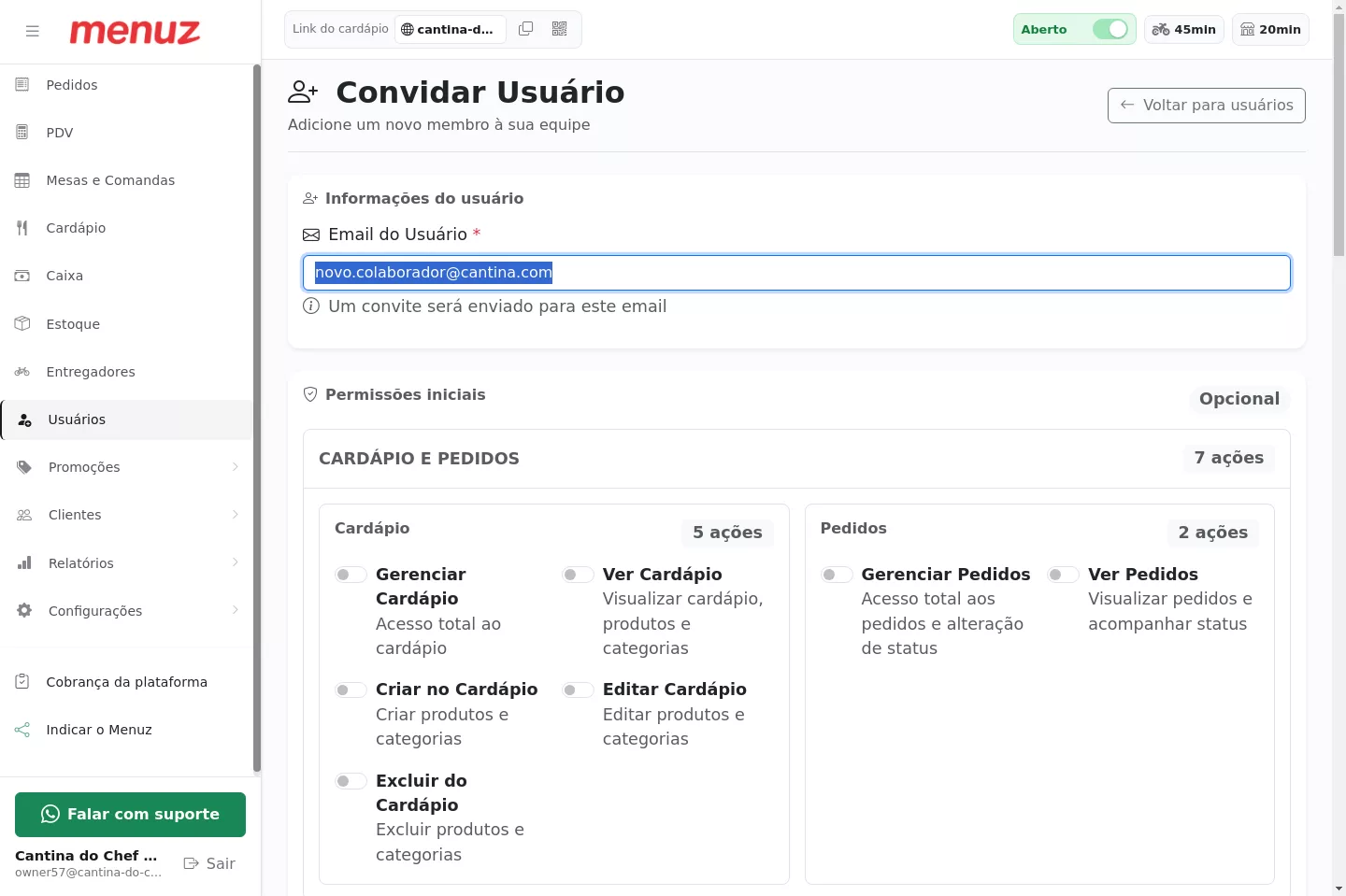Click Voltar para usuários button
1346x896 pixels.
pos(1206,105)
